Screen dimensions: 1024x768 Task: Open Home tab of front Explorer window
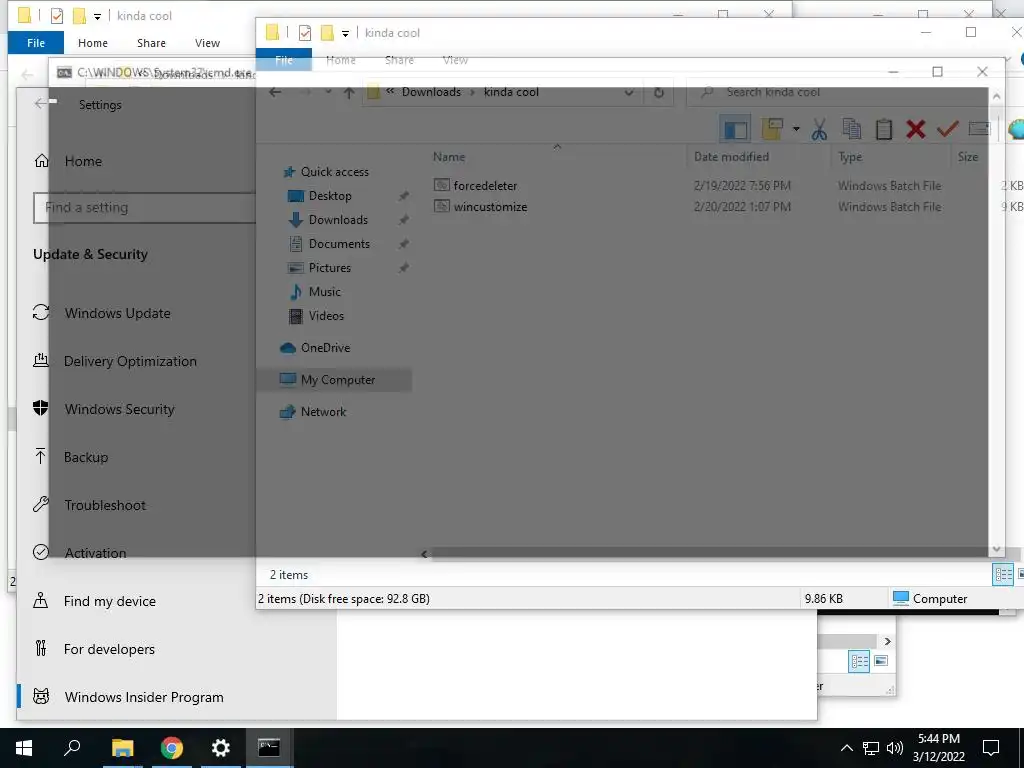340,60
